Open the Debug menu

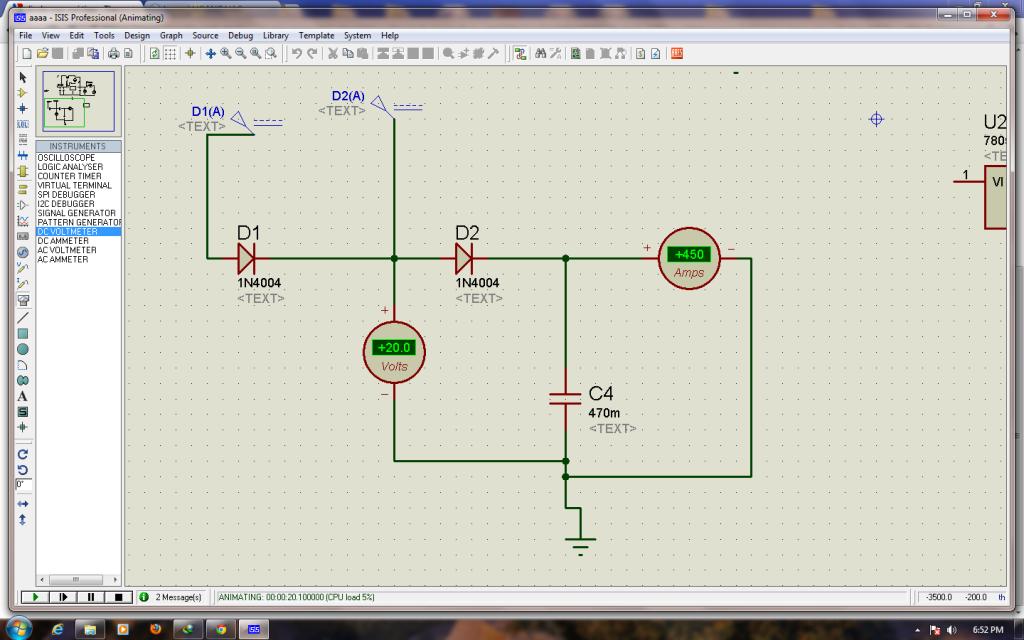coord(240,35)
